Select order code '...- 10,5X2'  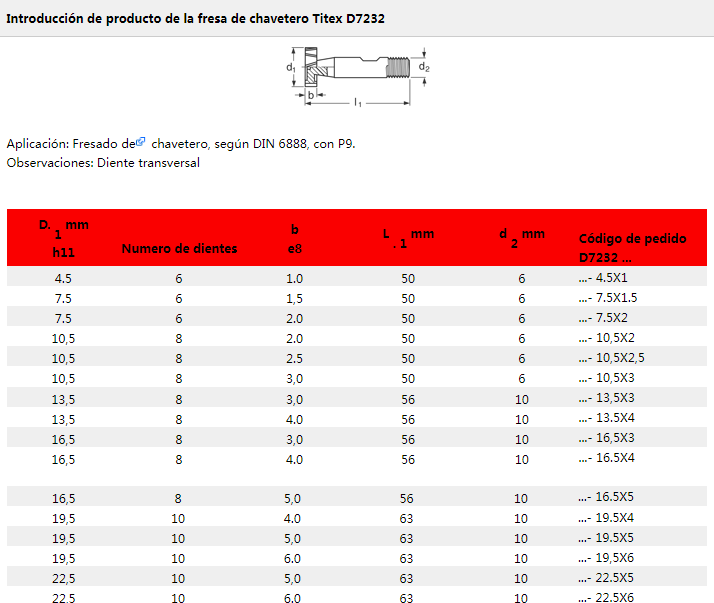pos(607,338)
